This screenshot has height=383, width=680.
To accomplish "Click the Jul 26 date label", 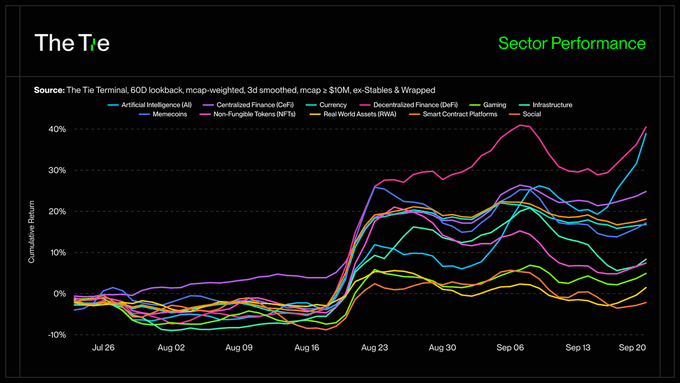I will [103, 347].
